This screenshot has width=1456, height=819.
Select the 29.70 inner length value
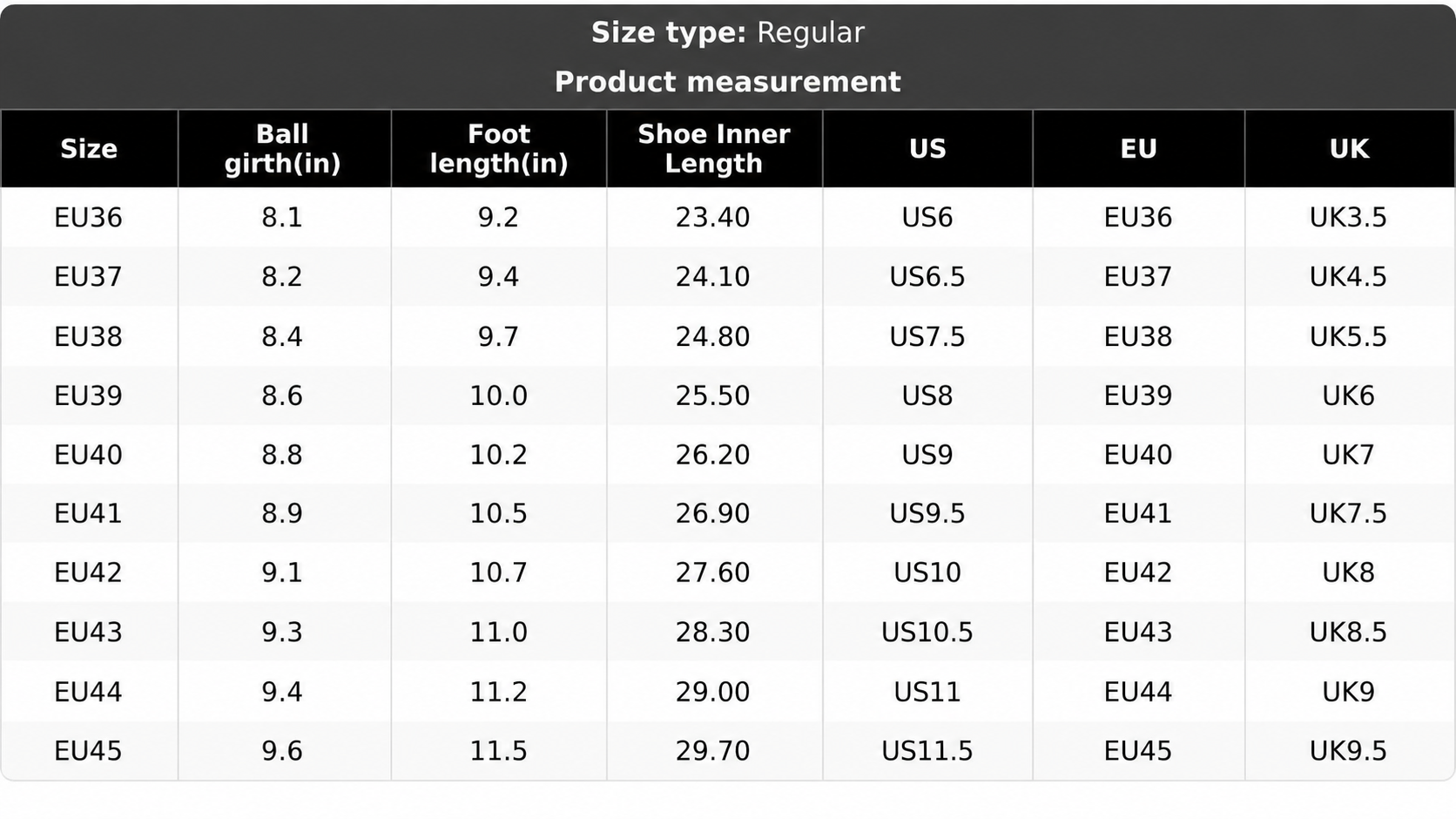pos(713,751)
